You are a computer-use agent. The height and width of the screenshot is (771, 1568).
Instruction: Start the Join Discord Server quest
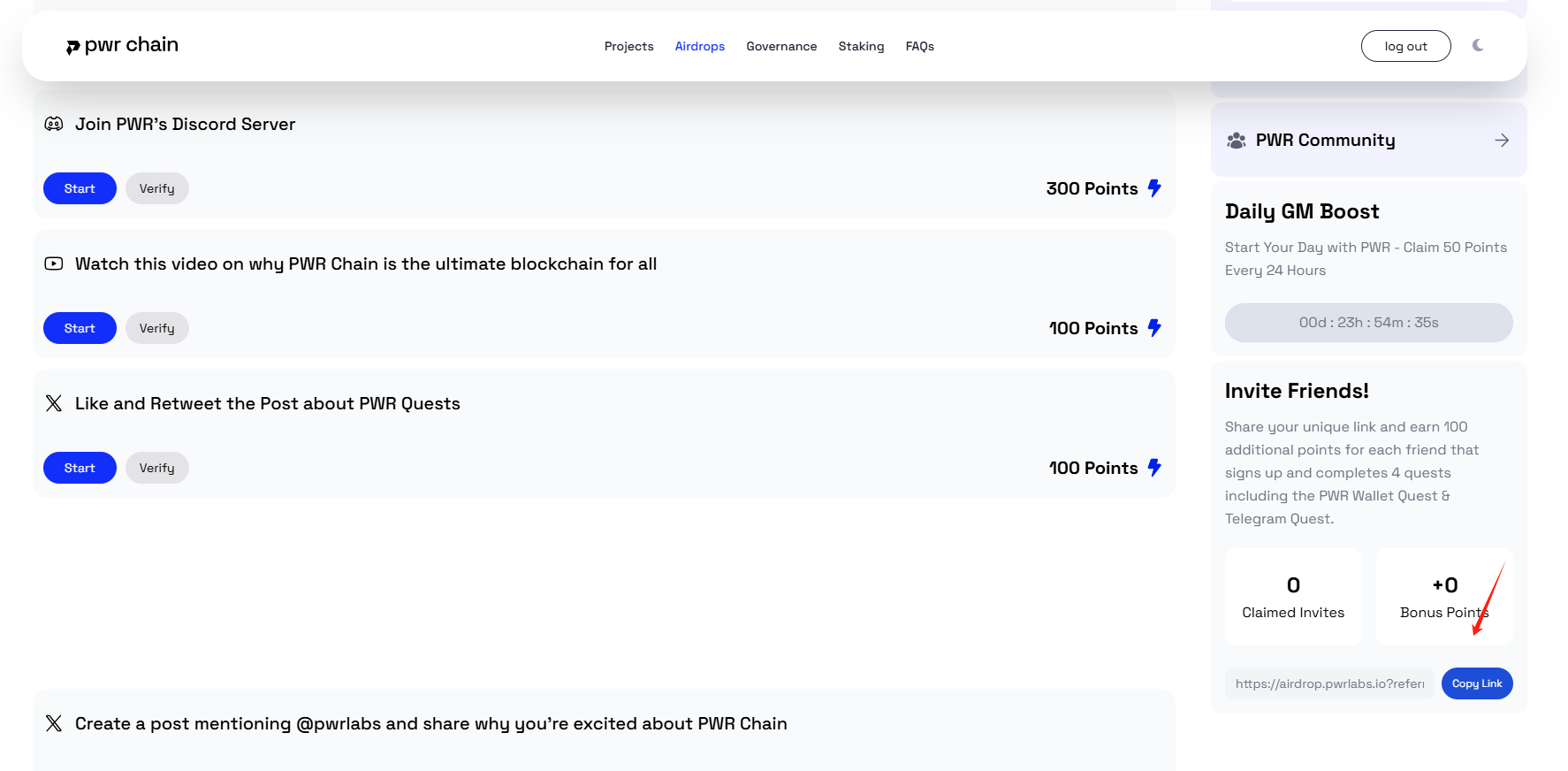coord(80,188)
